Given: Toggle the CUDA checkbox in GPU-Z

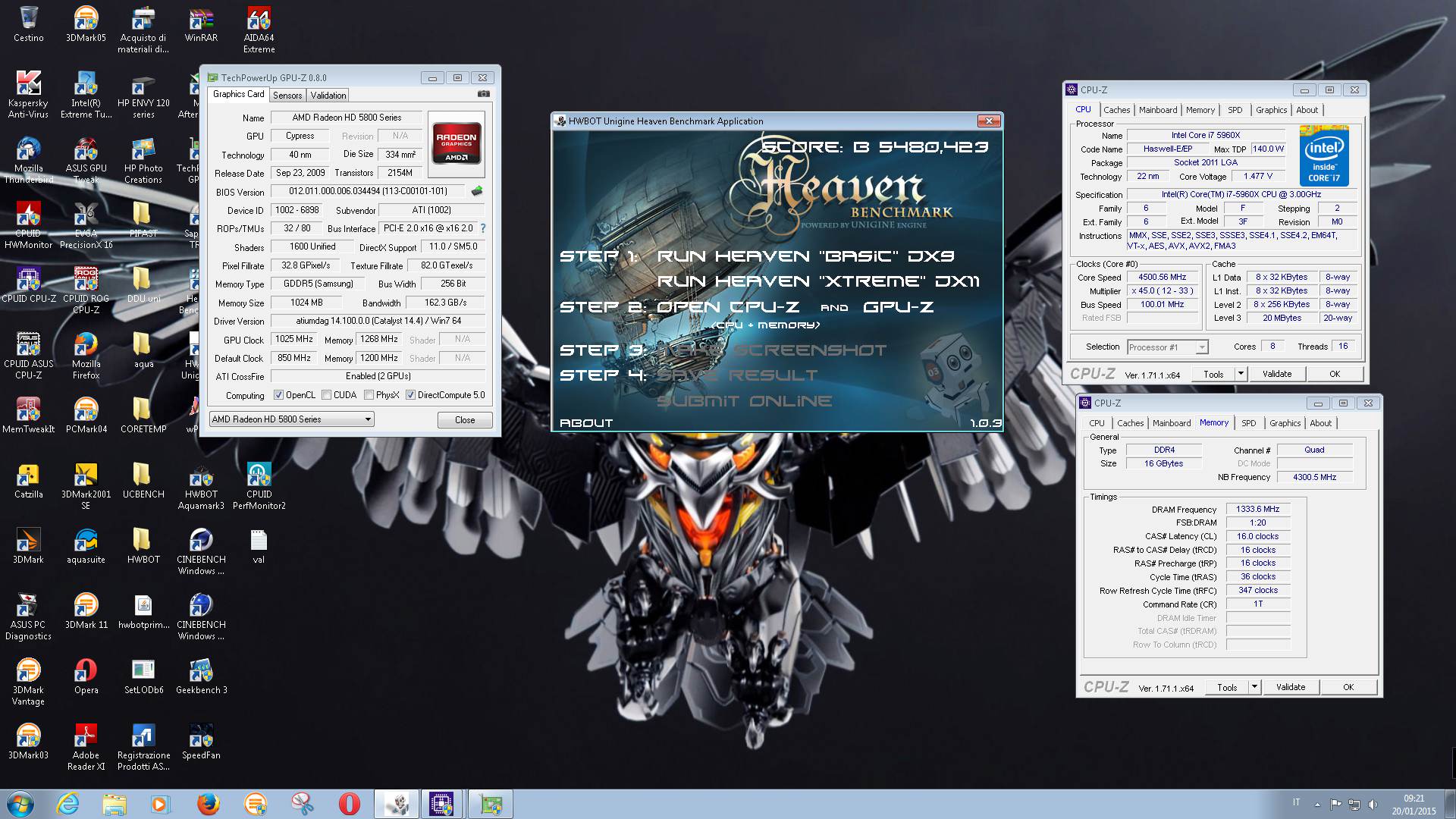Looking at the screenshot, I should (x=326, y=395).
